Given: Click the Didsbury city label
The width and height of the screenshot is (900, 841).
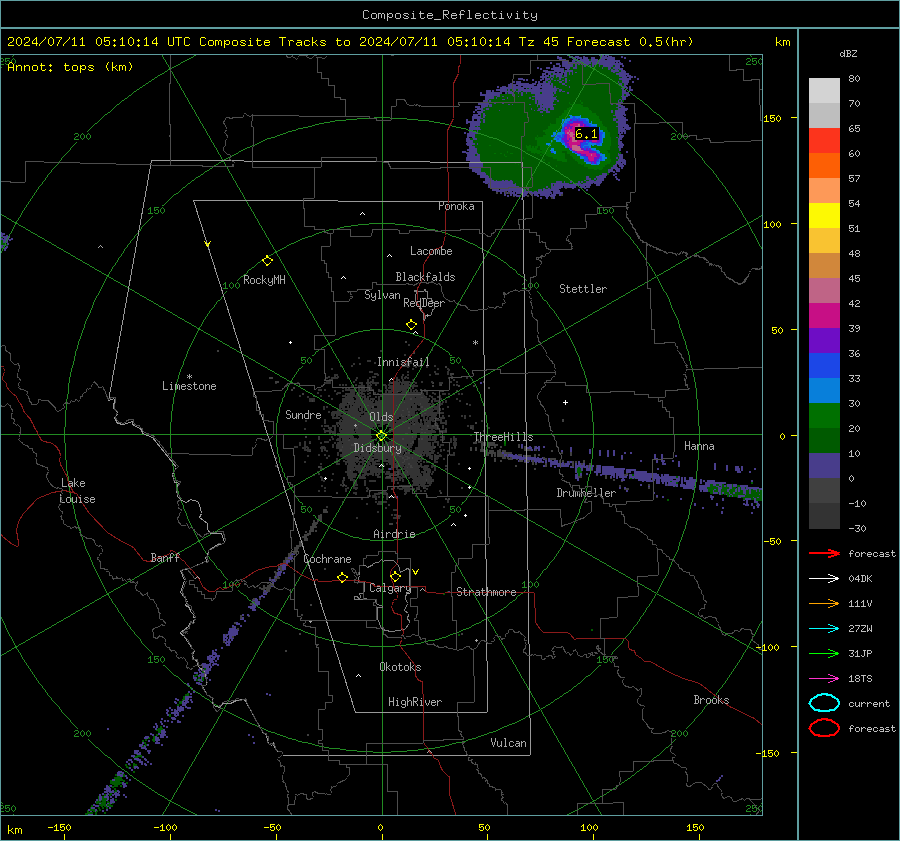Looking at the screenshot, I should [x=378, y=448].
